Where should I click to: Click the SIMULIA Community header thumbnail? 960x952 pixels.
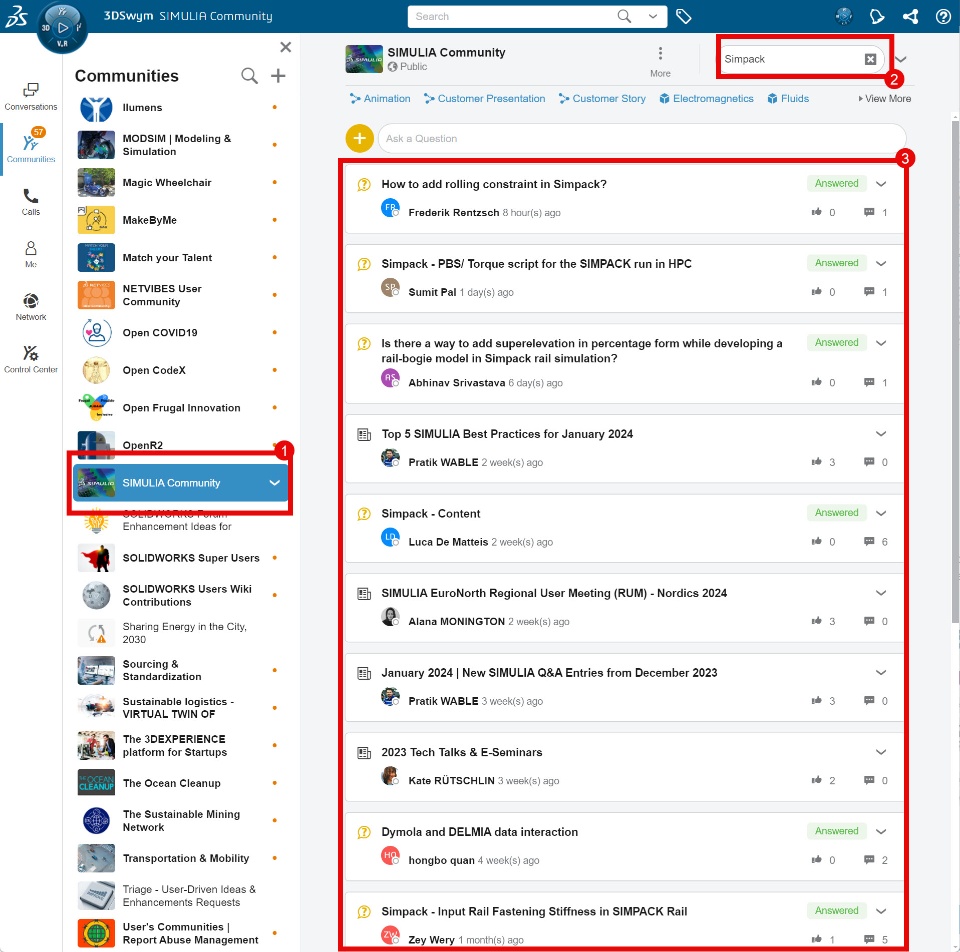(x=364, y=59)
